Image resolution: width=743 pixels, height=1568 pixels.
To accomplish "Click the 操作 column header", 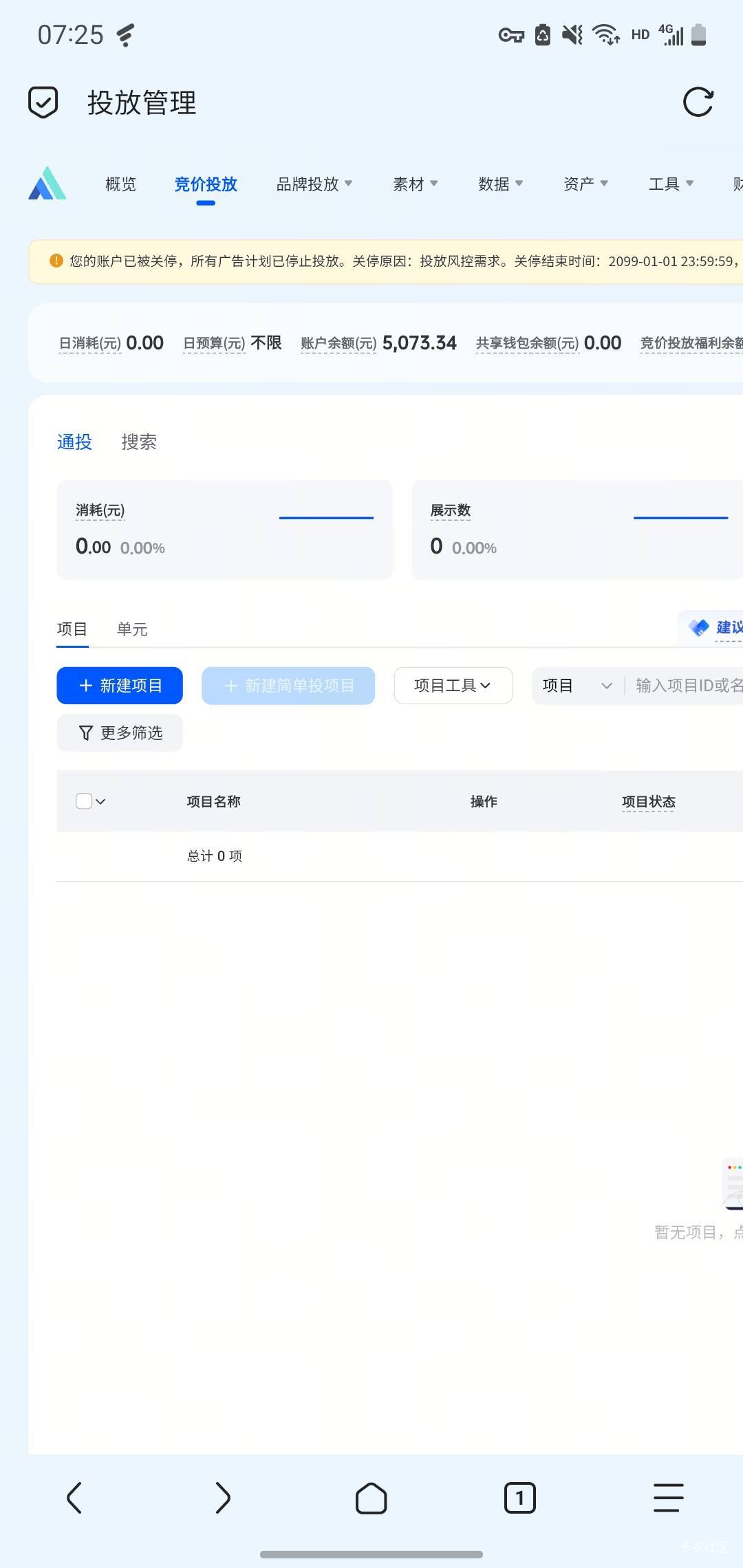I will pos(484,802).
